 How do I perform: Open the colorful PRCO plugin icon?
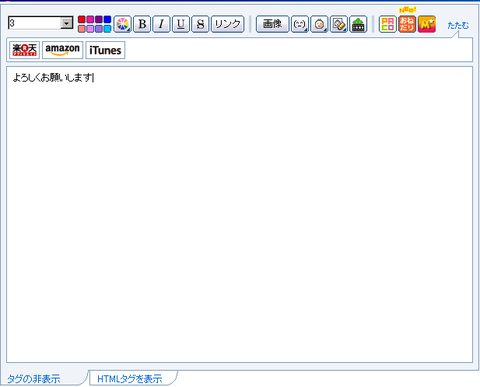388,24
